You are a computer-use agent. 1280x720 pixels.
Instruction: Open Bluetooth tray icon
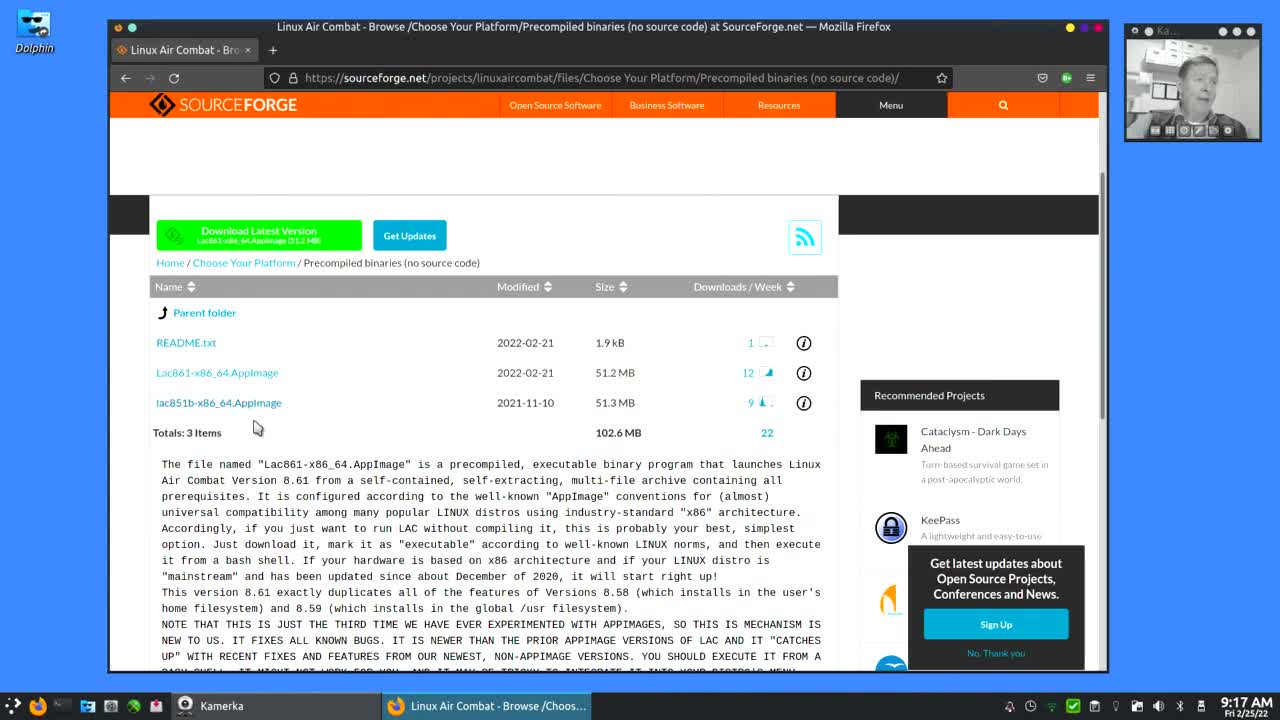(1180, 706)
